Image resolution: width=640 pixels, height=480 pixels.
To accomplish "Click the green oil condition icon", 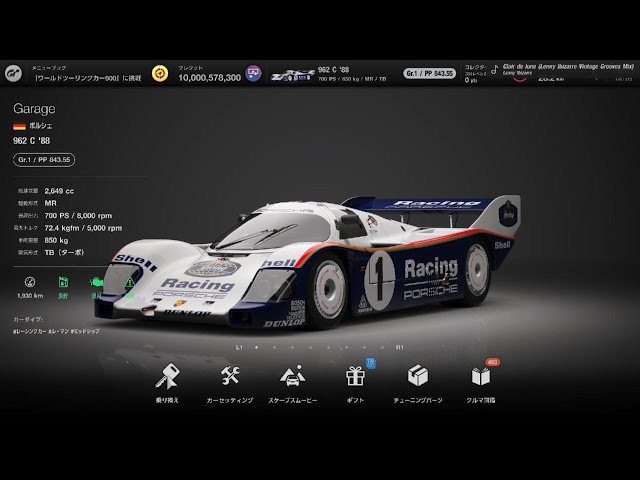I will [63, 282].
